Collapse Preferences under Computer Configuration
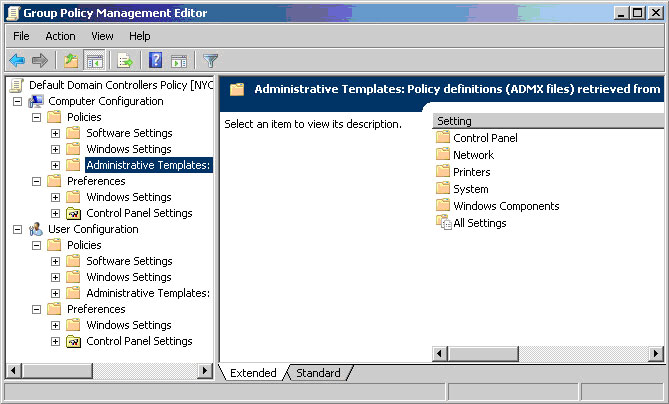 (x=37, y=181)
